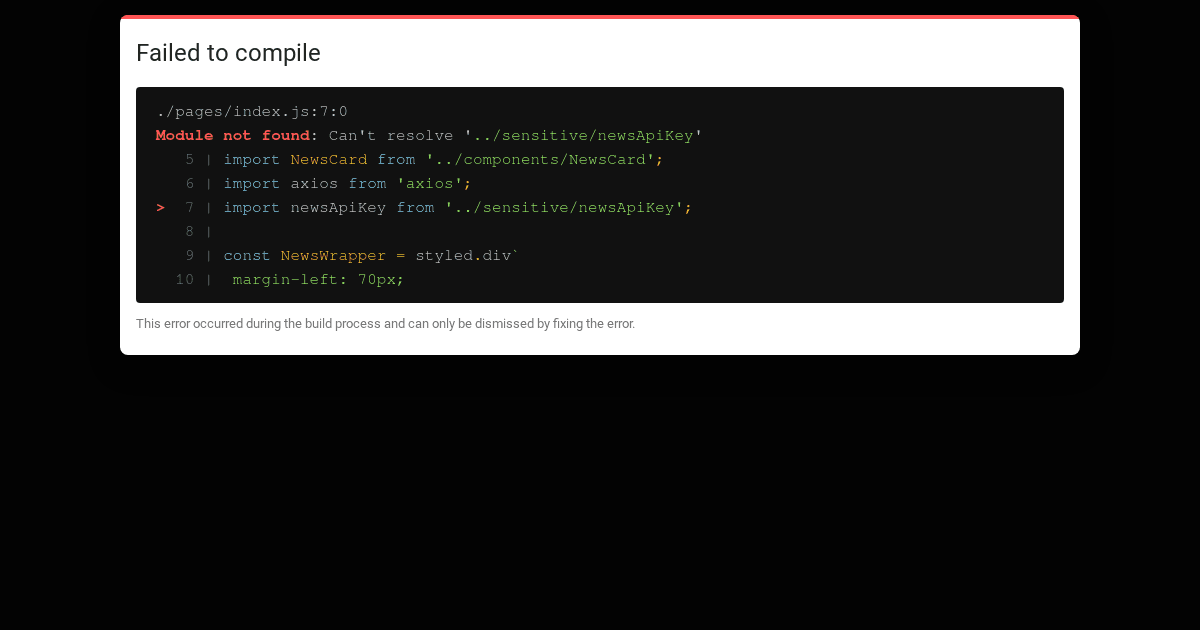Click the red error indicator arrow on line 7

[160, 207]
